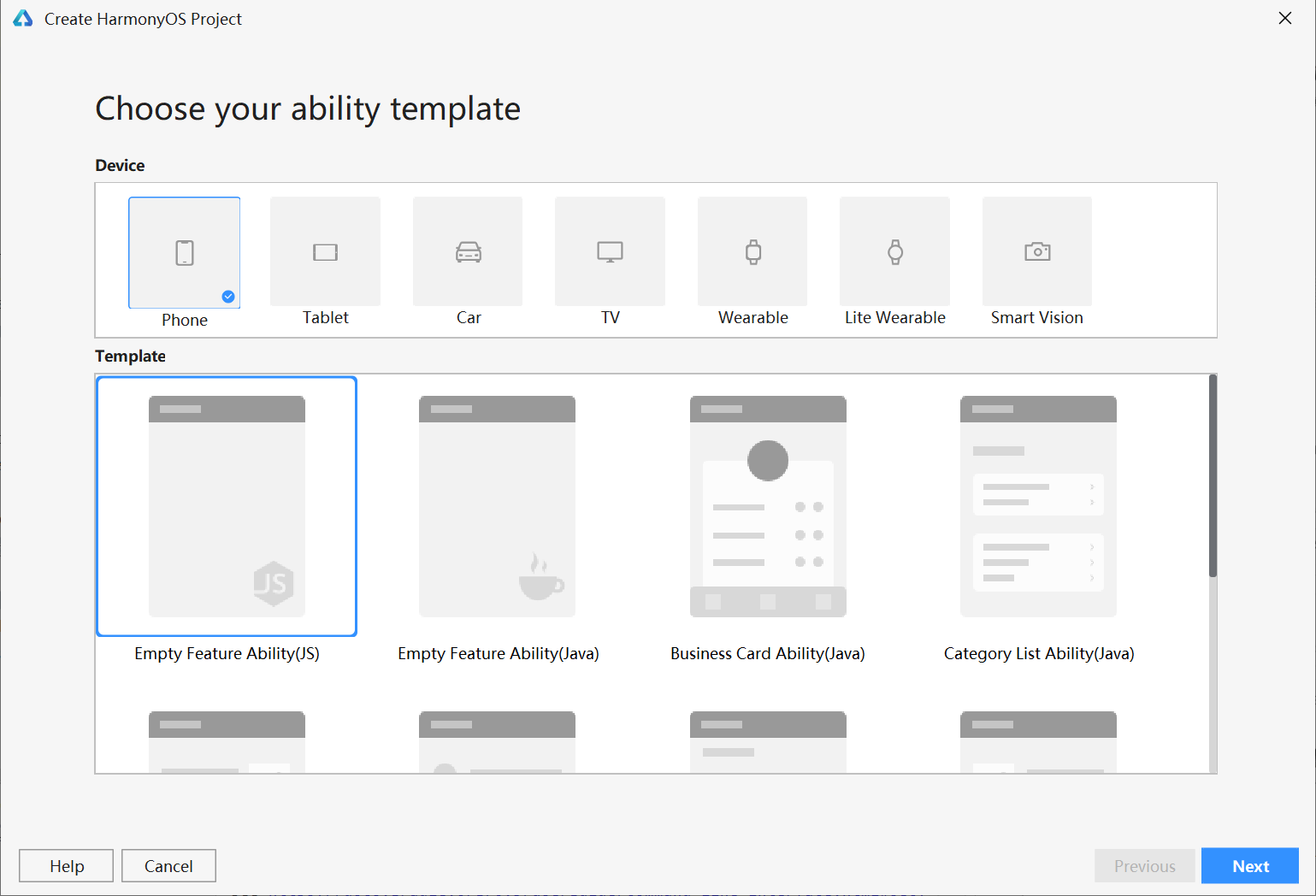Screen dimensions: 1316x896
Task: Click the Category List Ability(Java) label
Action: click(x=1039, y=654)
